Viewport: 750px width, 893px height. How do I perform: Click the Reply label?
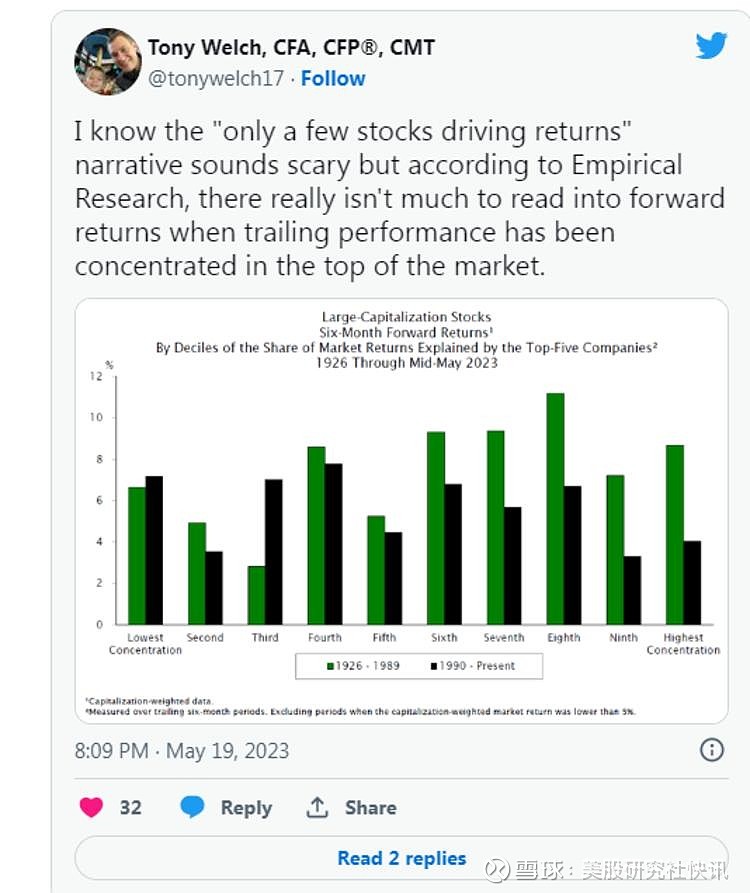246,808
